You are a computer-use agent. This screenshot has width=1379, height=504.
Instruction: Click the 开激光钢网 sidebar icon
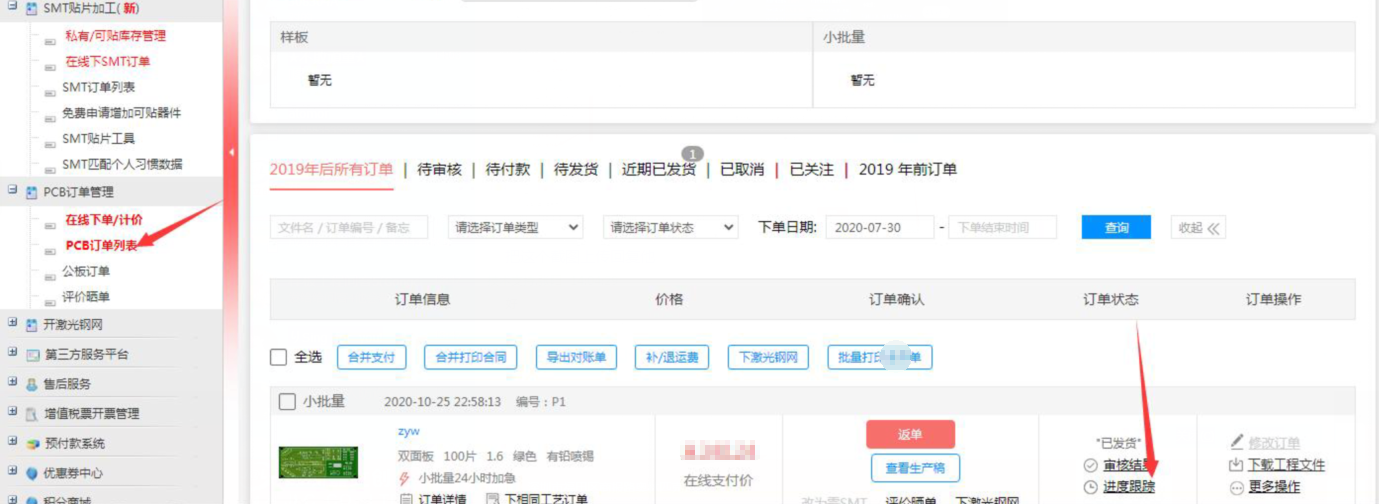33,325
